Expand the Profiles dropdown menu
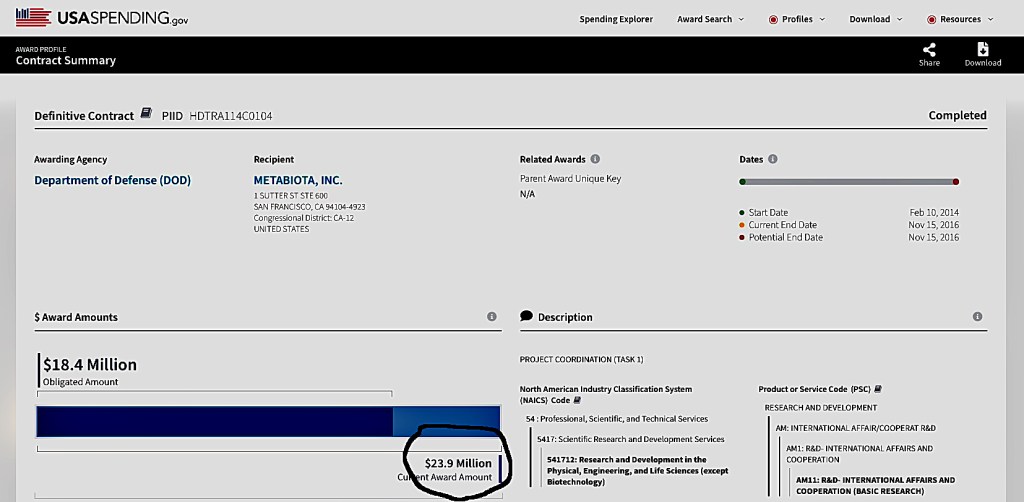This screenshot has width=1024, height=502. (796, 19)
